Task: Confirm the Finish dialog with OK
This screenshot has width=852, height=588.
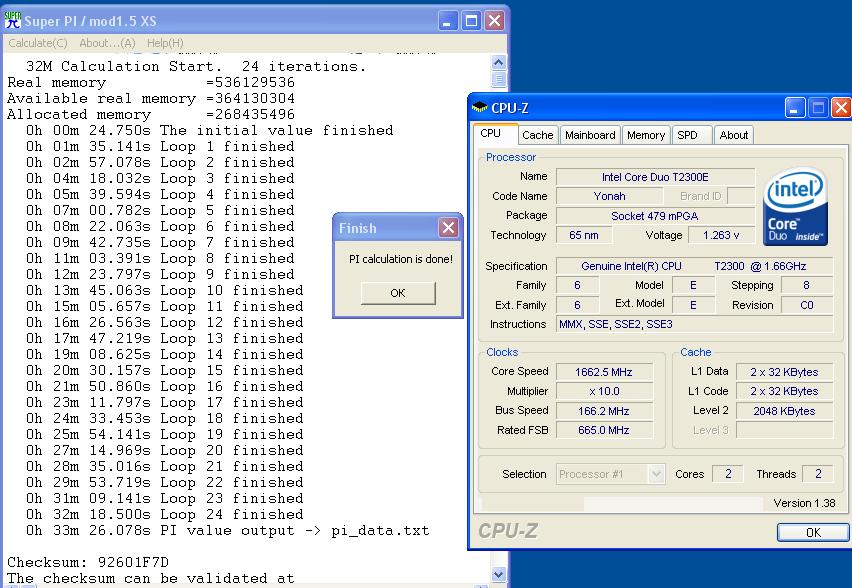Action: point(398,293)
